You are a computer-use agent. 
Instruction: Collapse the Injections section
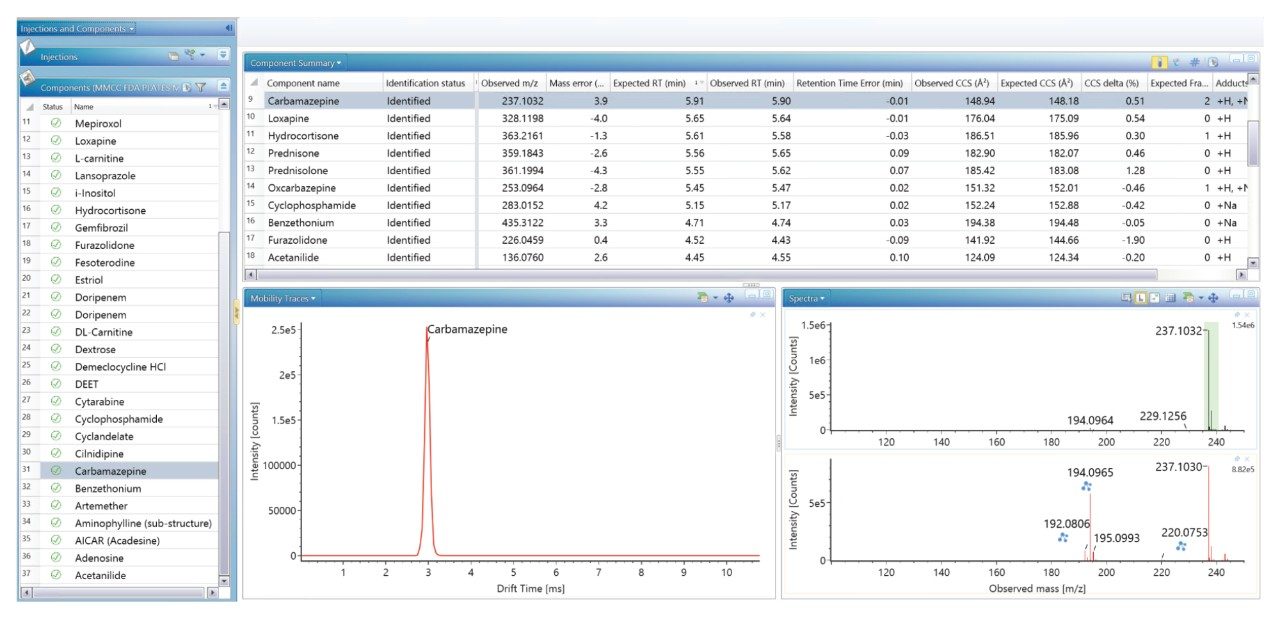click(x=224, y=56)
